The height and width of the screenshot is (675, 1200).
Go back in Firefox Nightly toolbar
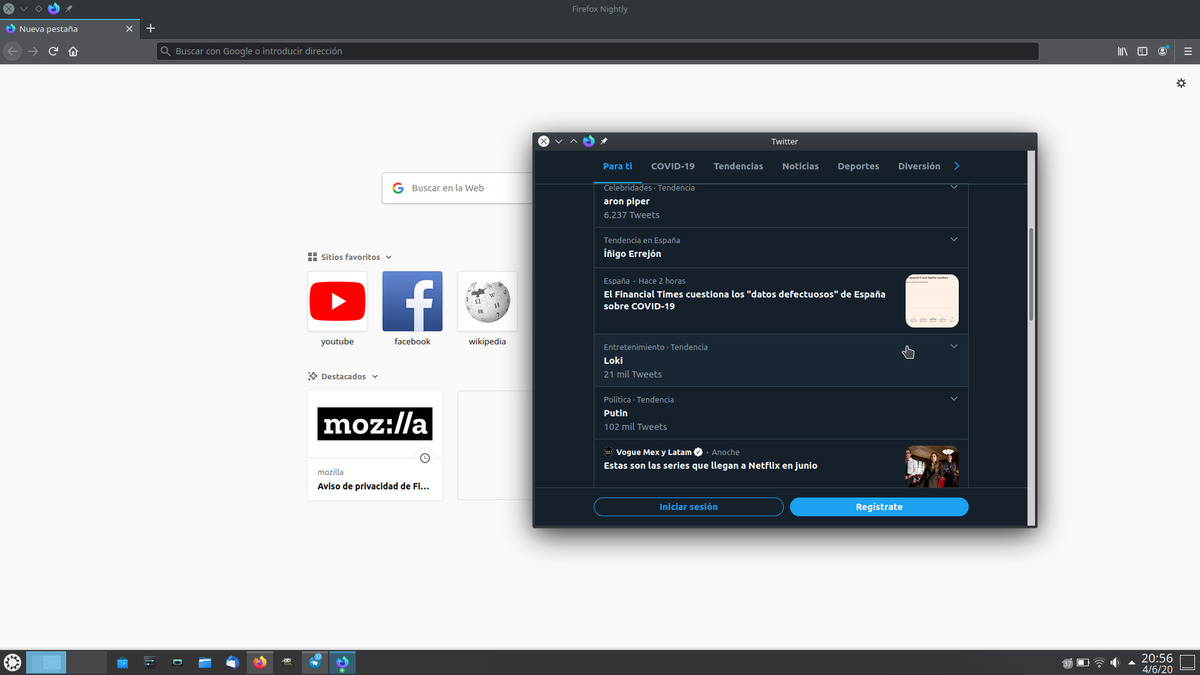[13, 51]
